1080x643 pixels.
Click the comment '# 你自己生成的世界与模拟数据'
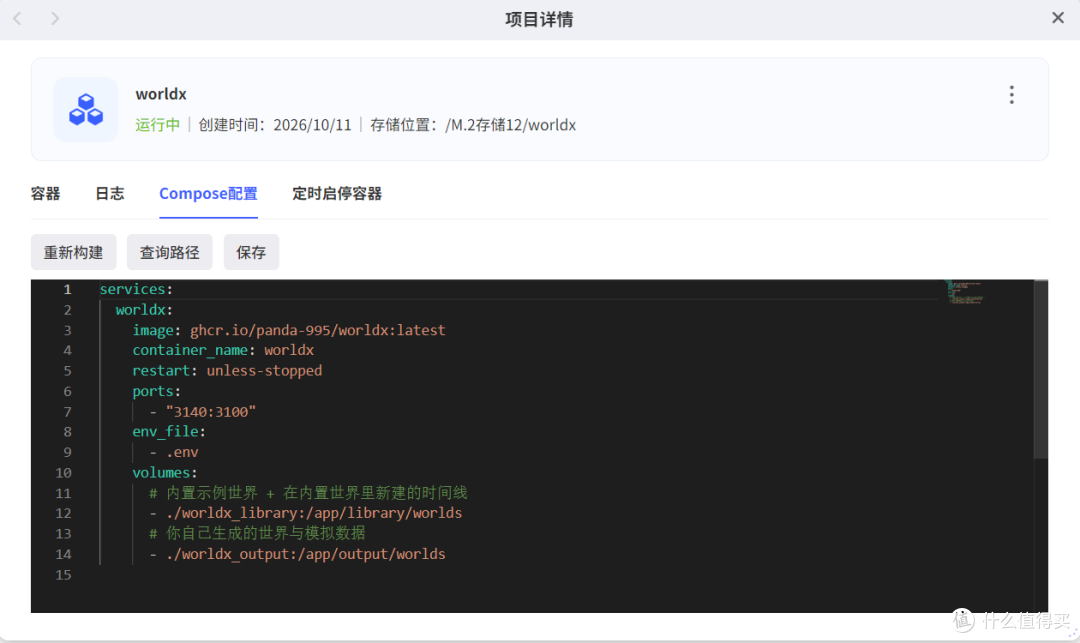(258, 534)
